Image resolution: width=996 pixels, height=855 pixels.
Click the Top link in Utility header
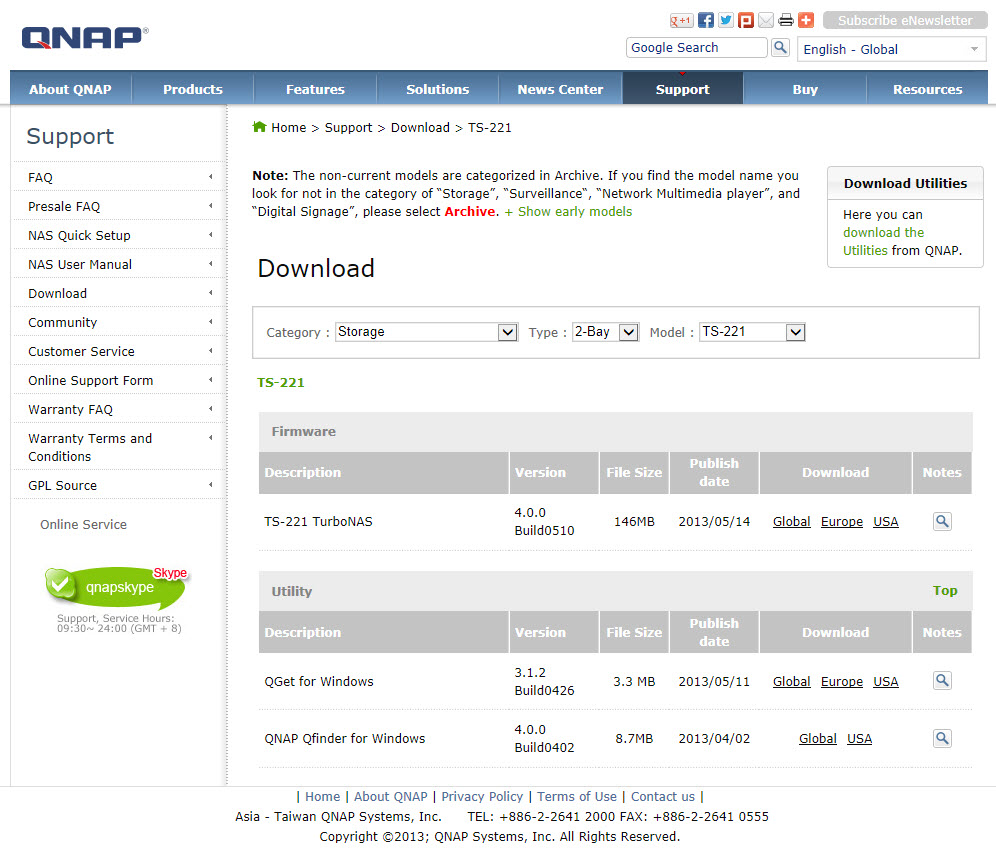point(945,591)
